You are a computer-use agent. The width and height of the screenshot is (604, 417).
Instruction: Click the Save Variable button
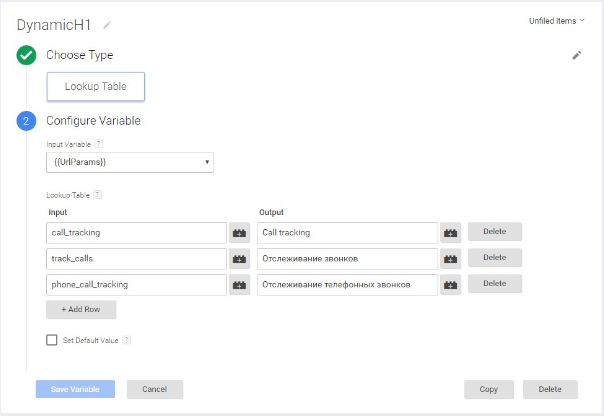pos(75,389)
